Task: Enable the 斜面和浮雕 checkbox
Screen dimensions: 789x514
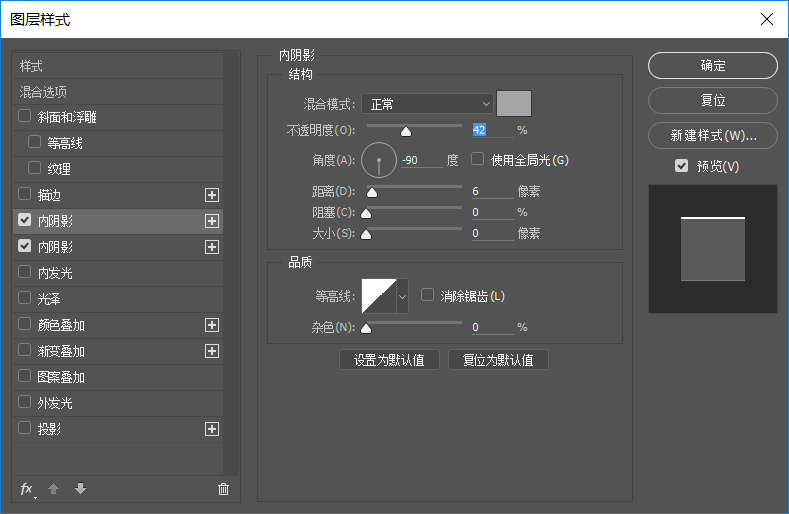Action: tap(25, 117)
